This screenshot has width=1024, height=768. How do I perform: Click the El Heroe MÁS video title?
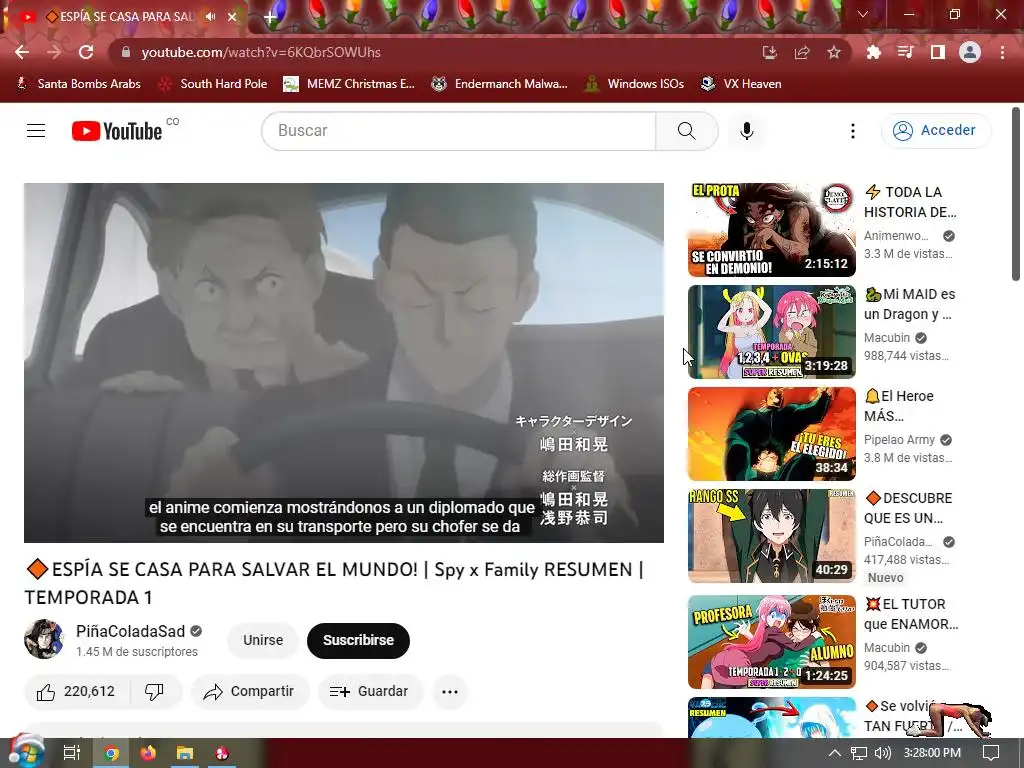899,406
